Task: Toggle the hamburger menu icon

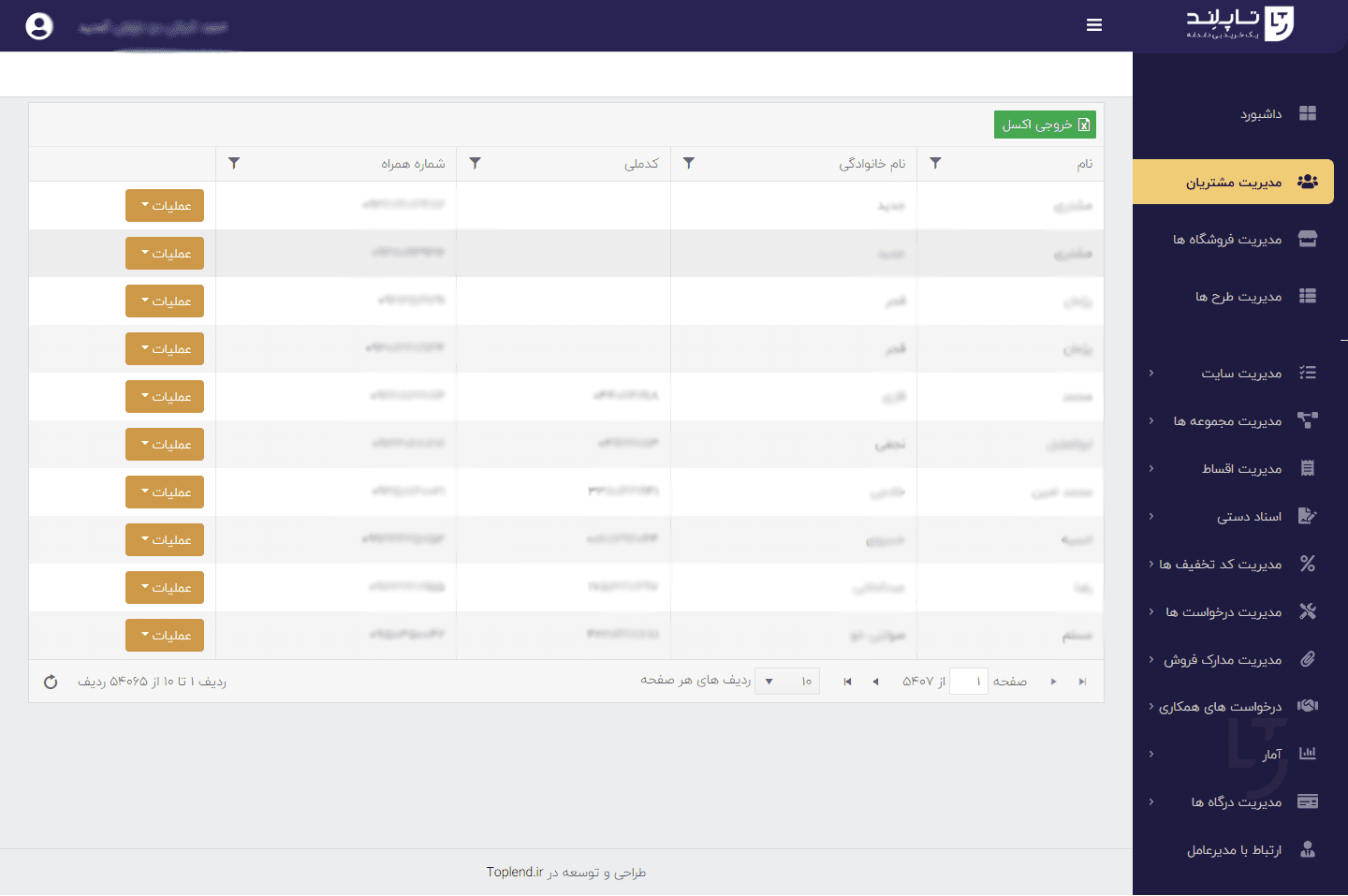Action: click(x=1094, y=25)
